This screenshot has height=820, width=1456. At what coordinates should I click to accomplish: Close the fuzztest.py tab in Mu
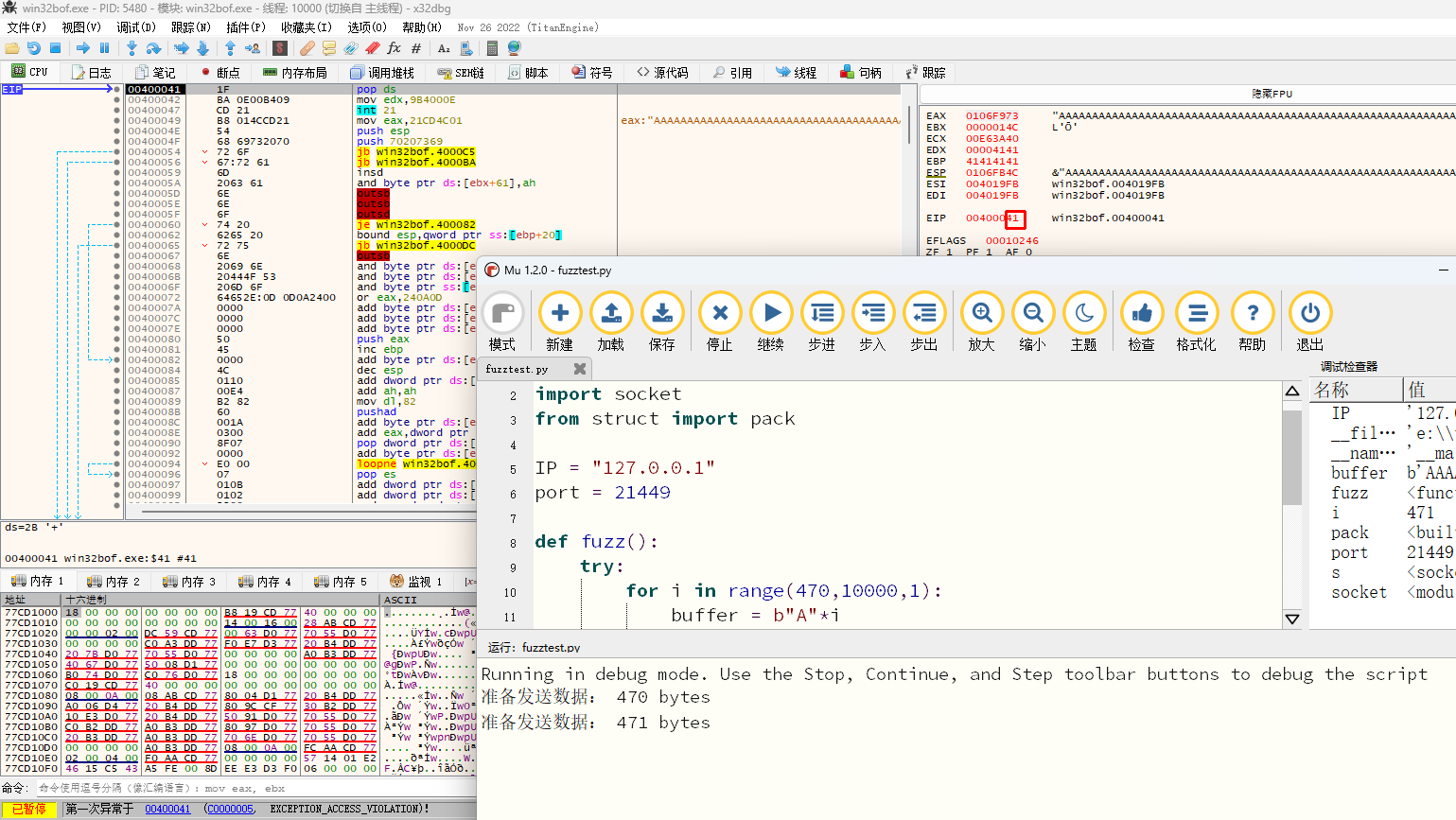pyautogui.click(x=580, y=369)
